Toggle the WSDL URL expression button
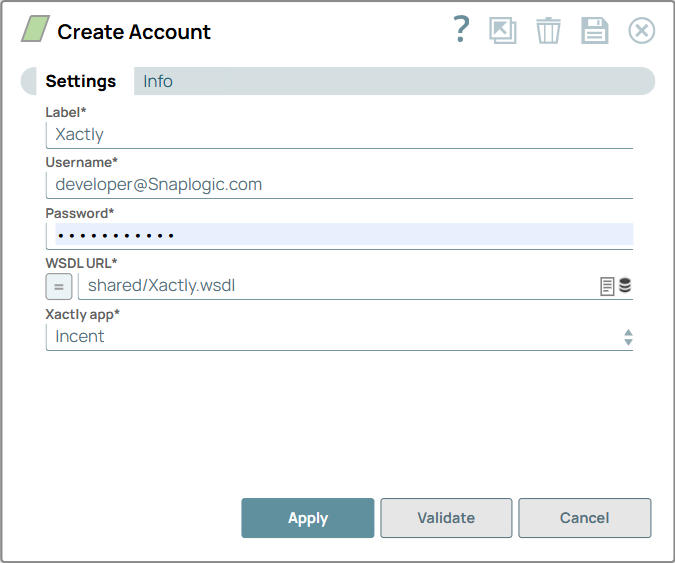The width and height of the screenshot is (675, 563). tap(59, 286)
